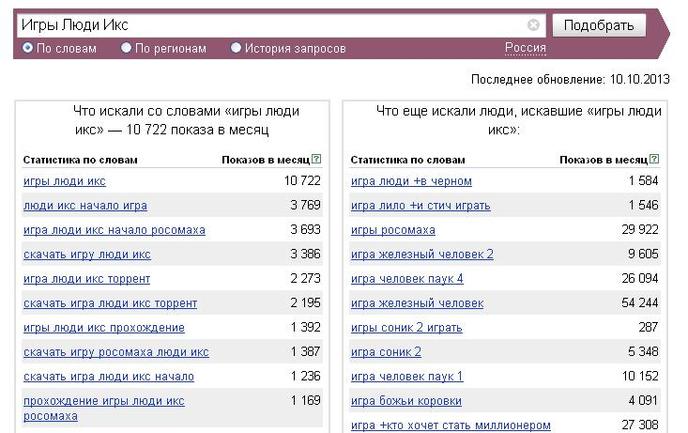Click left table header 'Статистика по словам'

pos(80,160)
